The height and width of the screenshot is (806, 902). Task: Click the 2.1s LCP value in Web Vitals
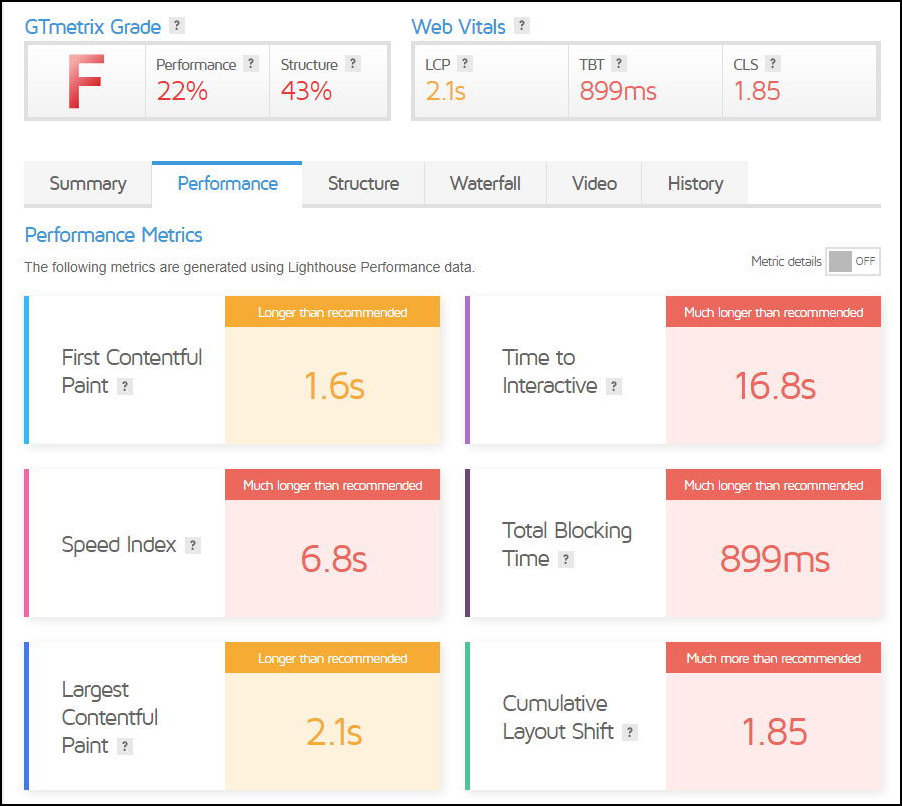point(445,91)
